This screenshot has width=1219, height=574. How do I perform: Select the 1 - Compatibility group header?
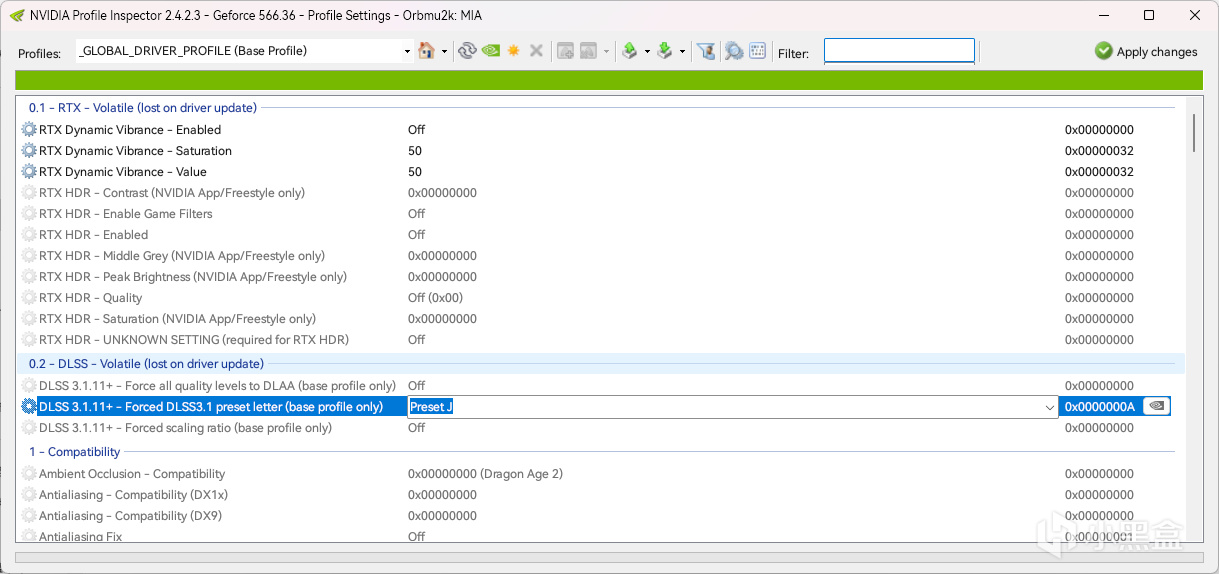(x=74, y=452)
